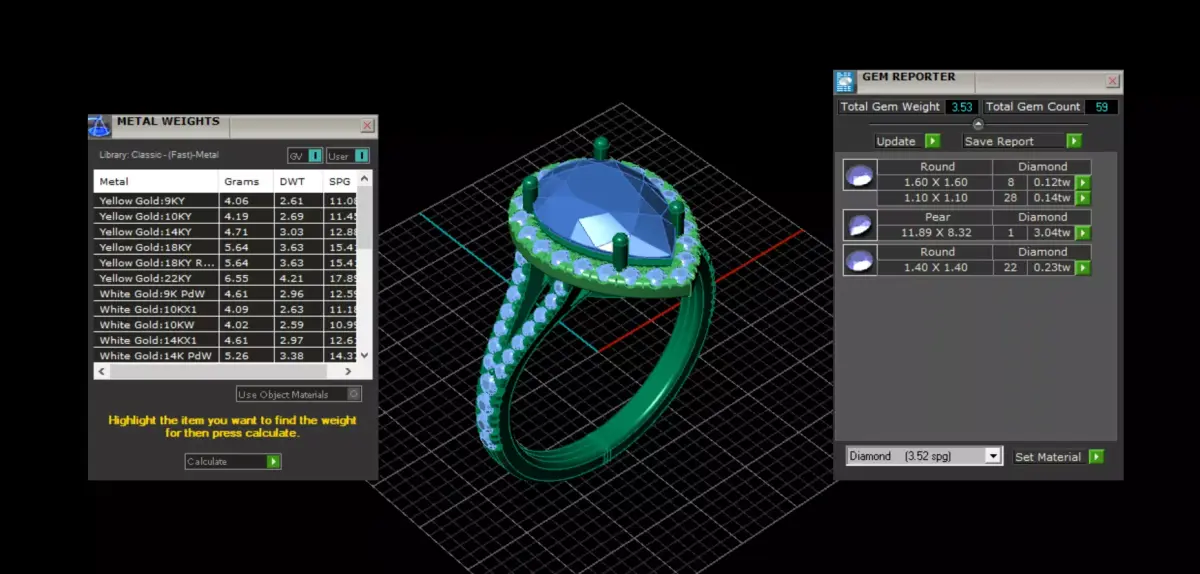Click the green arrow beside Update
This screenshot has height=574, width=1200.
tap(932, 141)
